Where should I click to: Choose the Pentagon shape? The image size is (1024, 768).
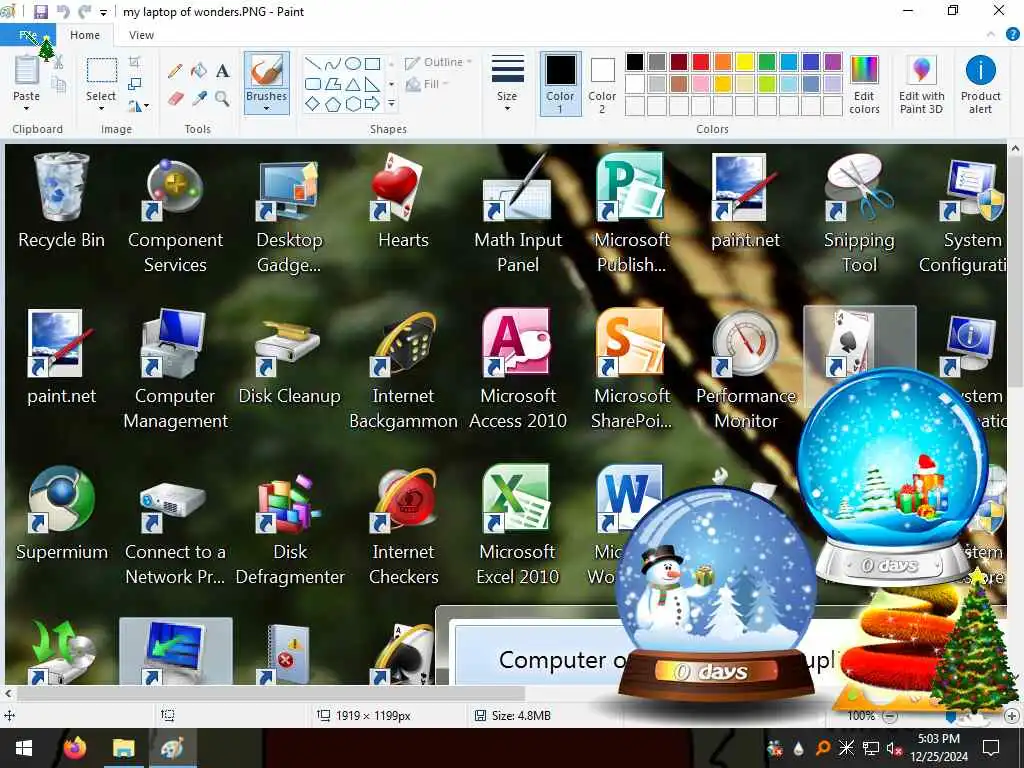tap(333, 103)
